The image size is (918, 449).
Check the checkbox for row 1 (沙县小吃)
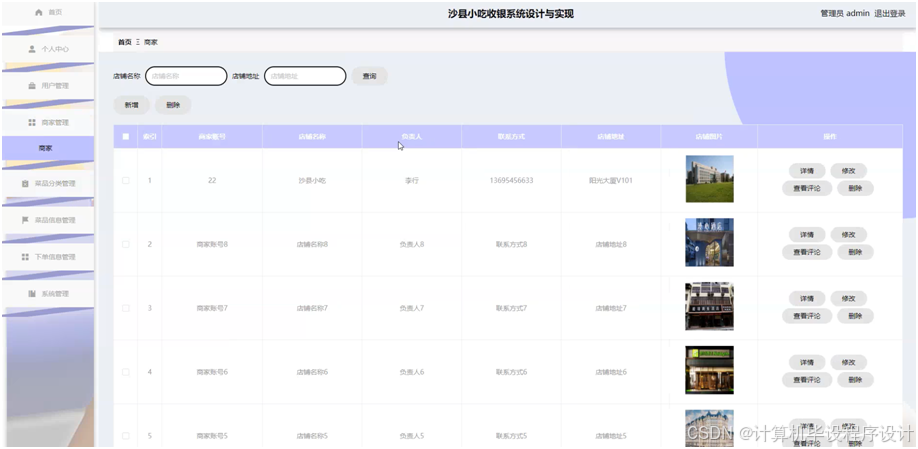click(125, 180)
